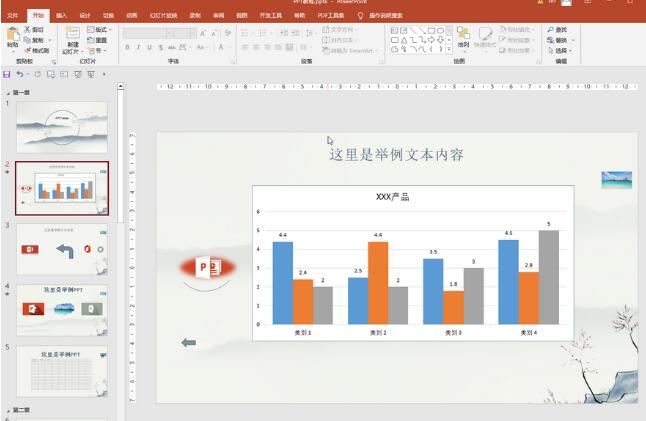The height and width of the screenshot is (421, 646).
Task: Click the bulleted list icon
Action: click(x=245, y=33)
